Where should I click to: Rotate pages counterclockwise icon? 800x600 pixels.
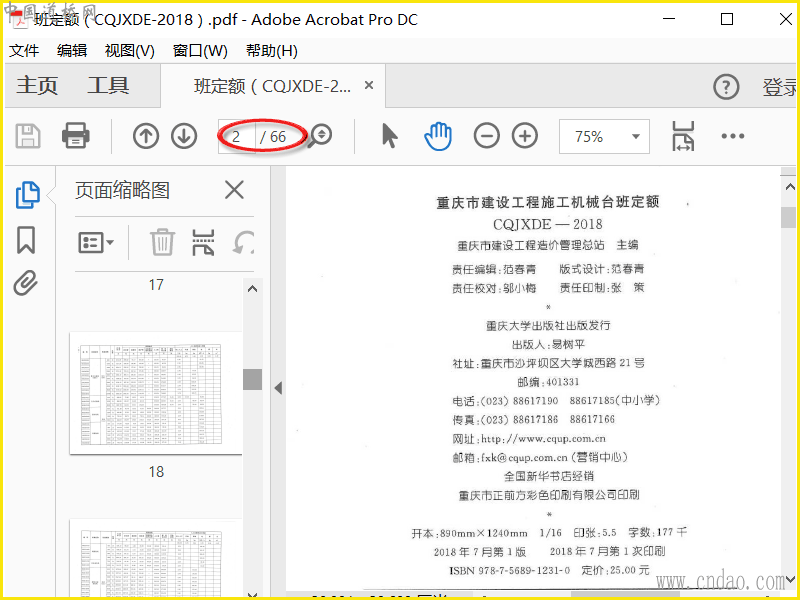pyautogui.click(x=243, y=242)
